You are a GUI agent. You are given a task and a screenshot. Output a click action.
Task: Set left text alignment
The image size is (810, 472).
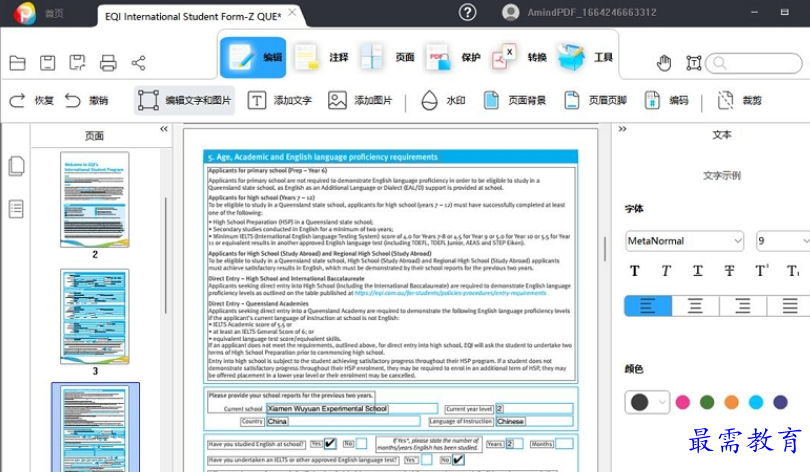[648, 306]
